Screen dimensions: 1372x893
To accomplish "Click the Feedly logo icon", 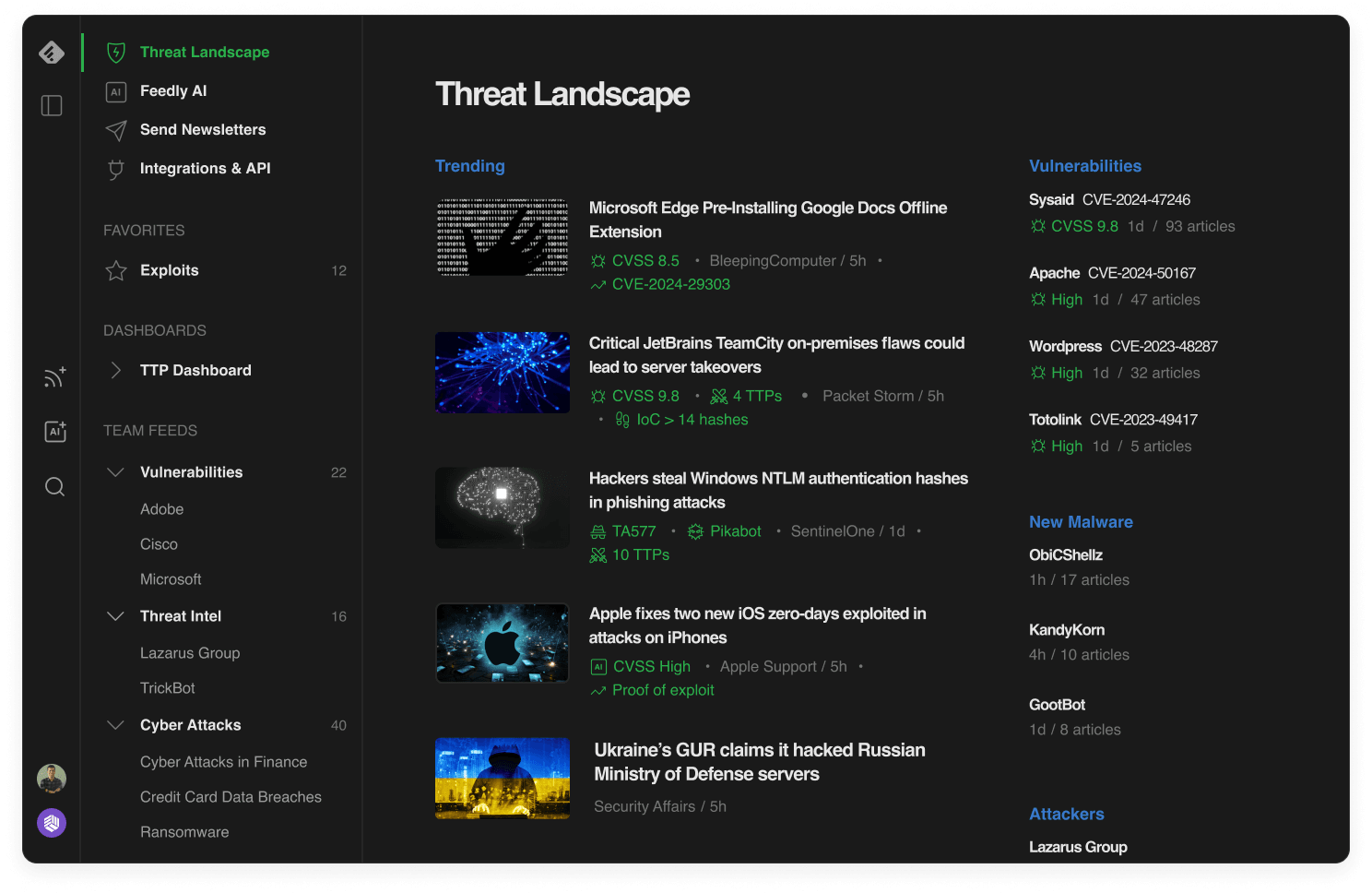I will [x=52, y=53].
